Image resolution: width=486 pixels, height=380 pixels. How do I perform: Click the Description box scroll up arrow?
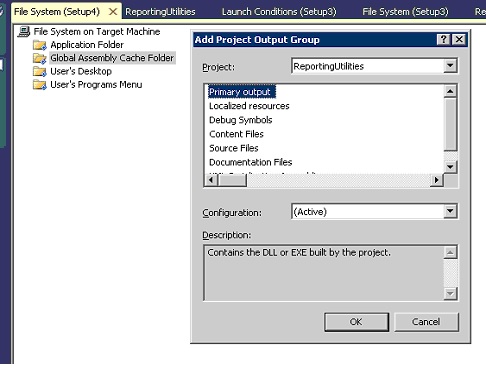450,253
